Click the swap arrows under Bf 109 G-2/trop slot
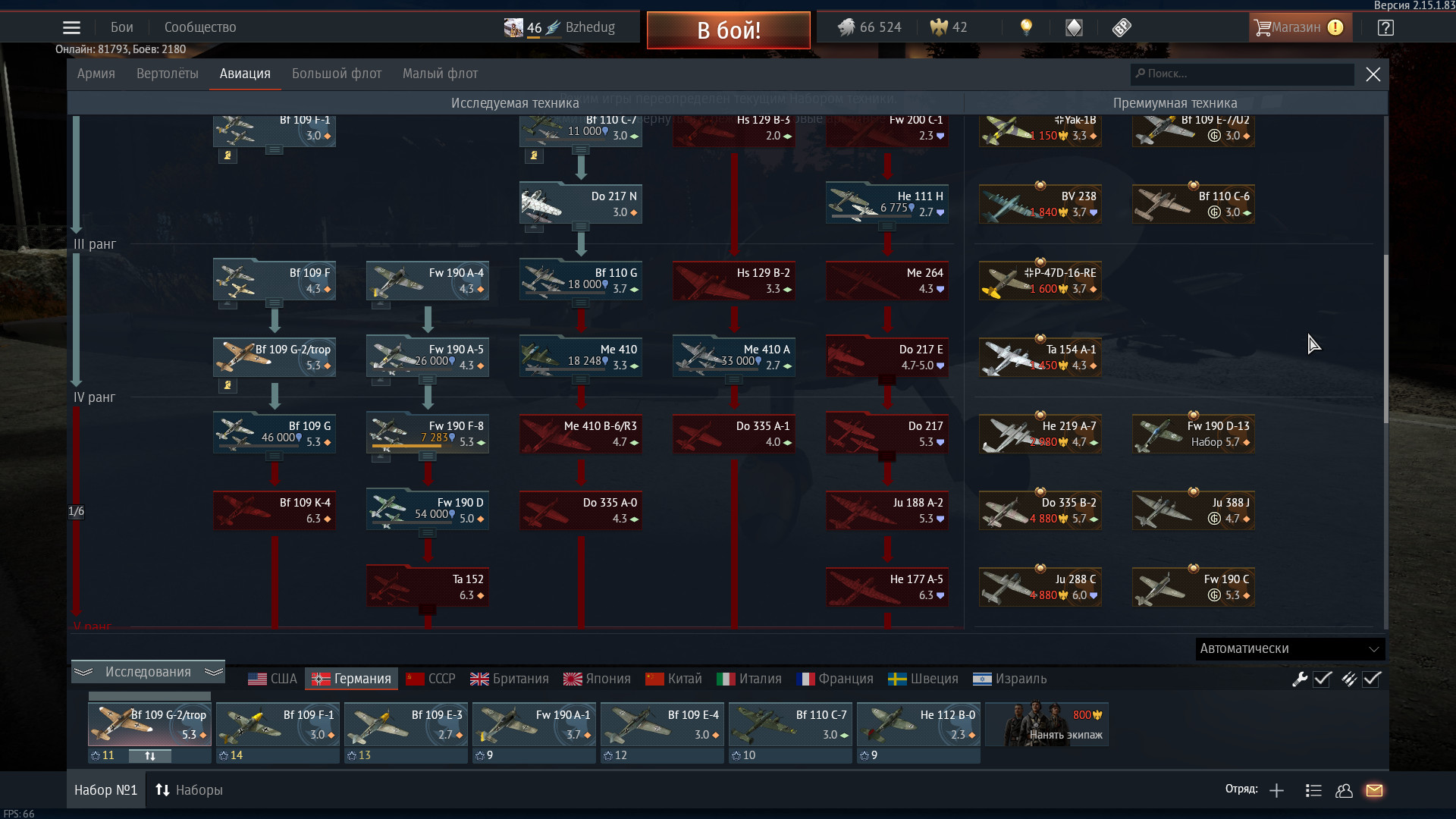 150,756
